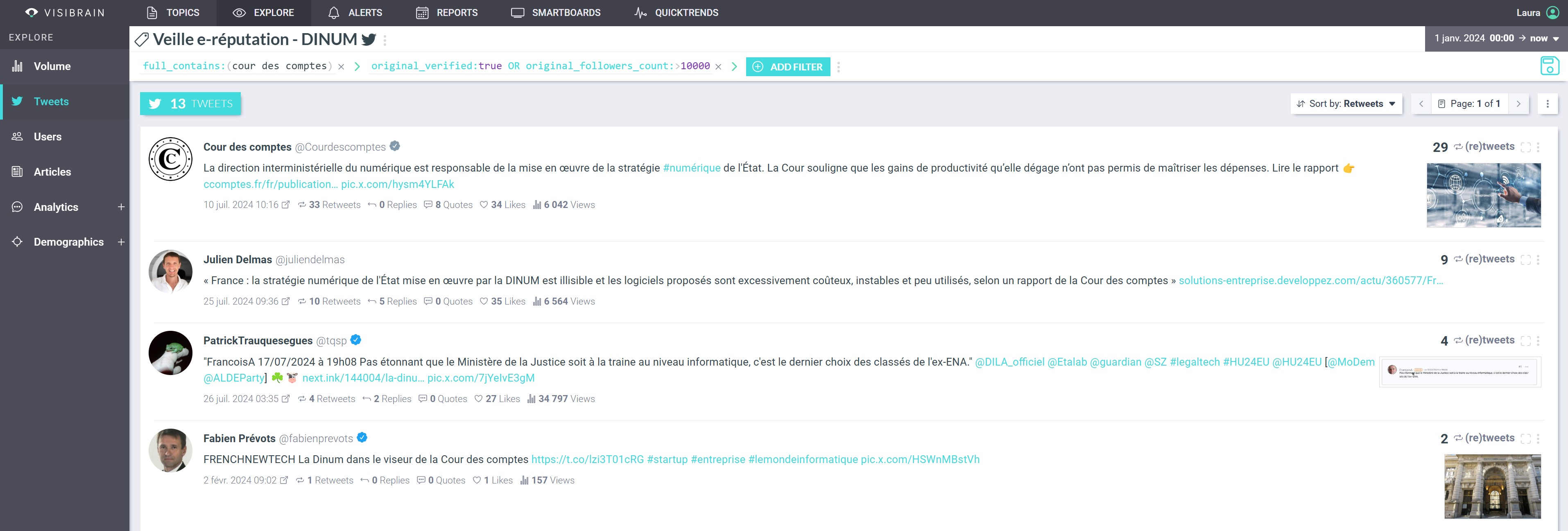Open external link icon on 10 juil. tweet

tap(286, 205)
